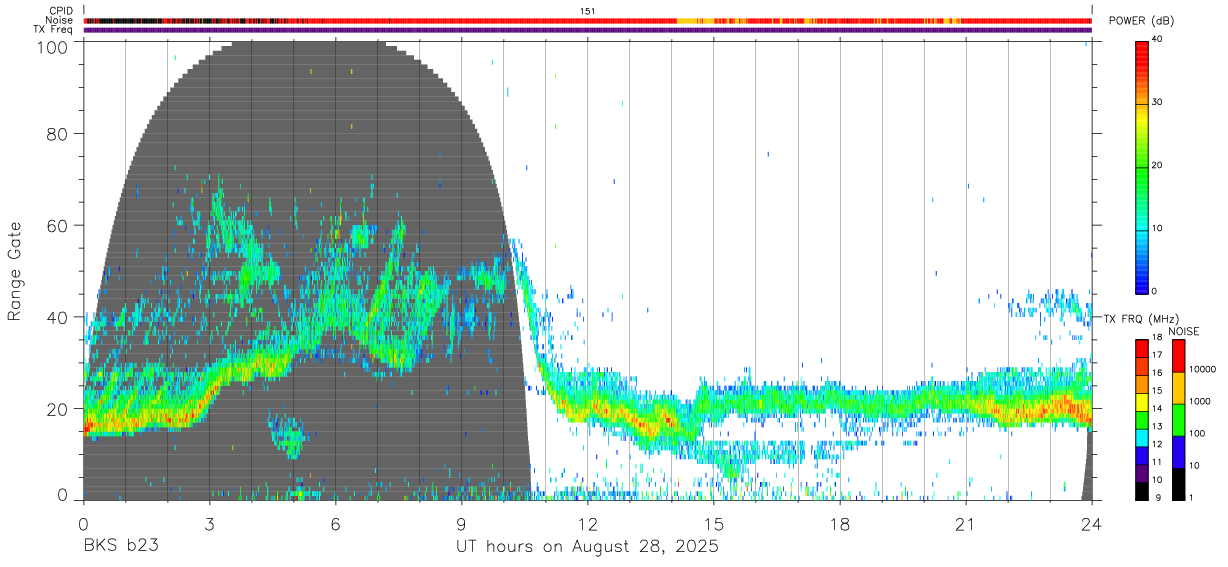The width and height of the screenshot is (1228, 567).
Task: Click the 60 tick on range axis
Action: tap(57, 225)
